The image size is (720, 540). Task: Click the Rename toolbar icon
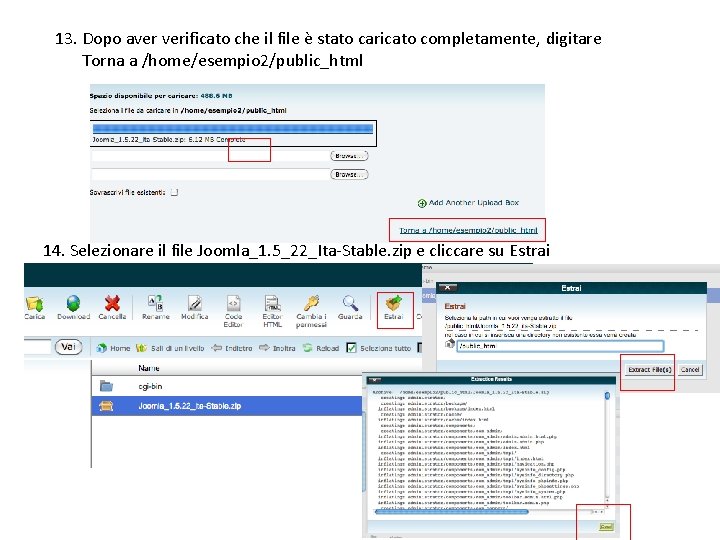coord(155,303)
